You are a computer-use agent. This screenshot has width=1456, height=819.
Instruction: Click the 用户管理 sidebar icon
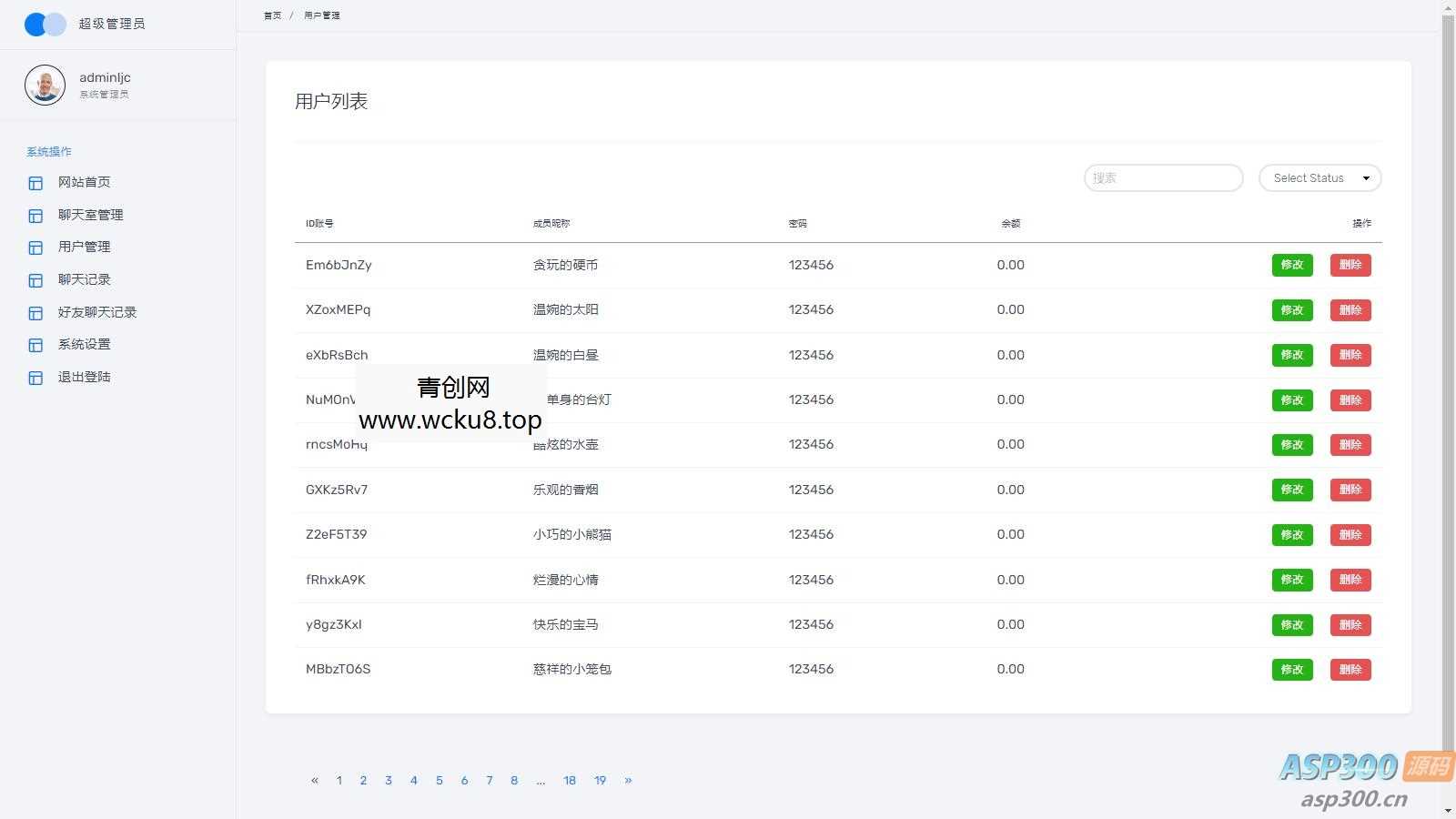point(35,248)
